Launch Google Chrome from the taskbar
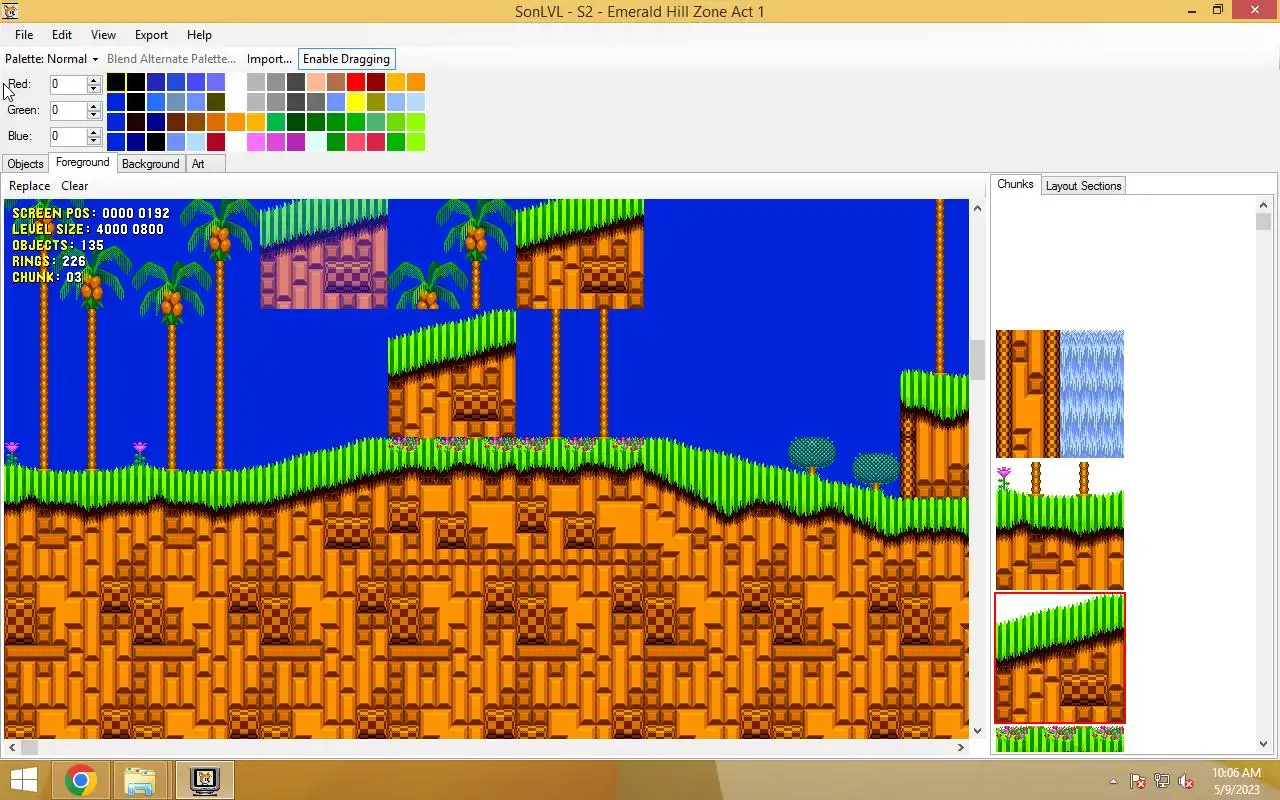1280x800 pixels. pos(80,780)
